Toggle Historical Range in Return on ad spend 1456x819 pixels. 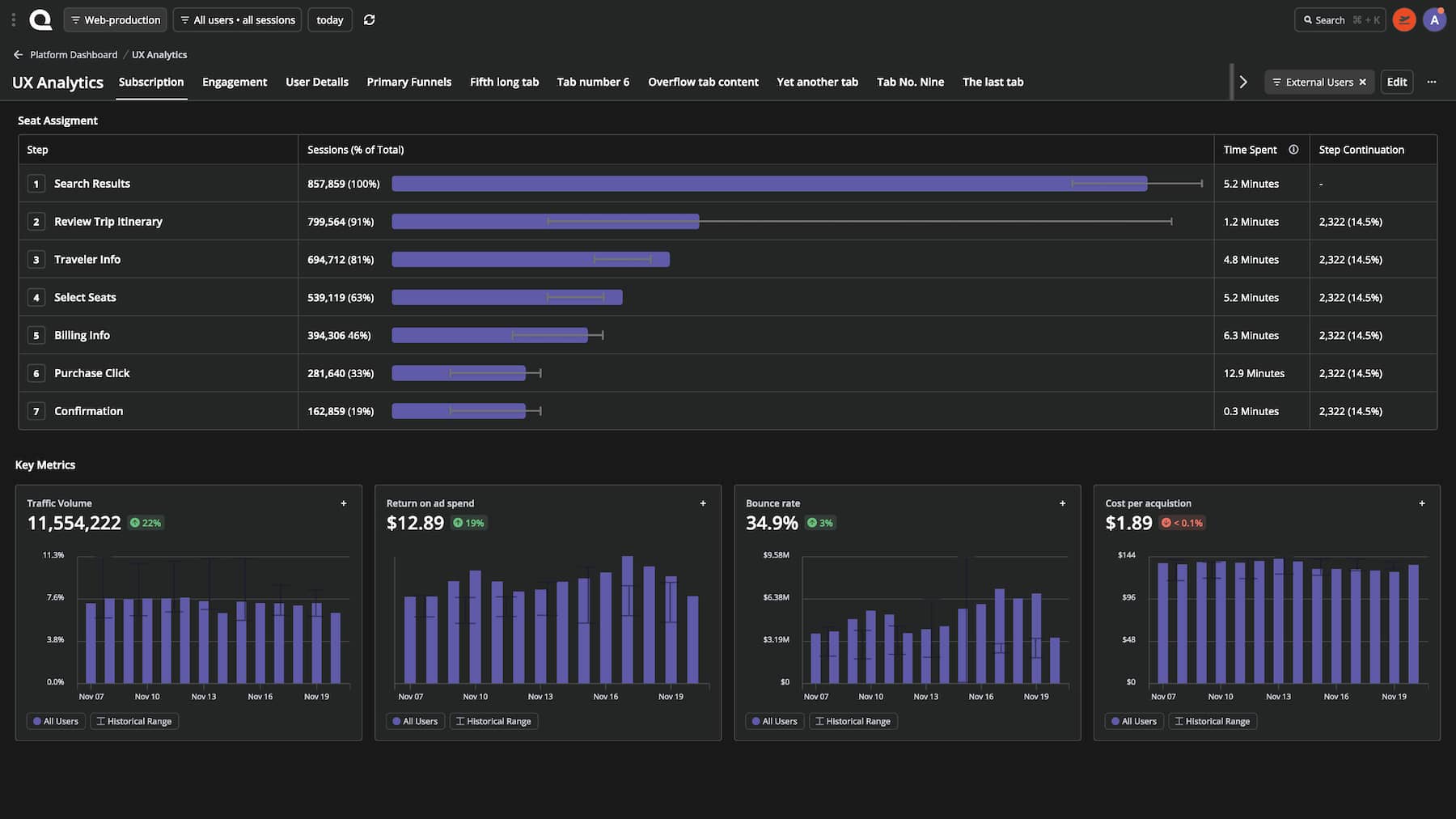click(493, 721)
